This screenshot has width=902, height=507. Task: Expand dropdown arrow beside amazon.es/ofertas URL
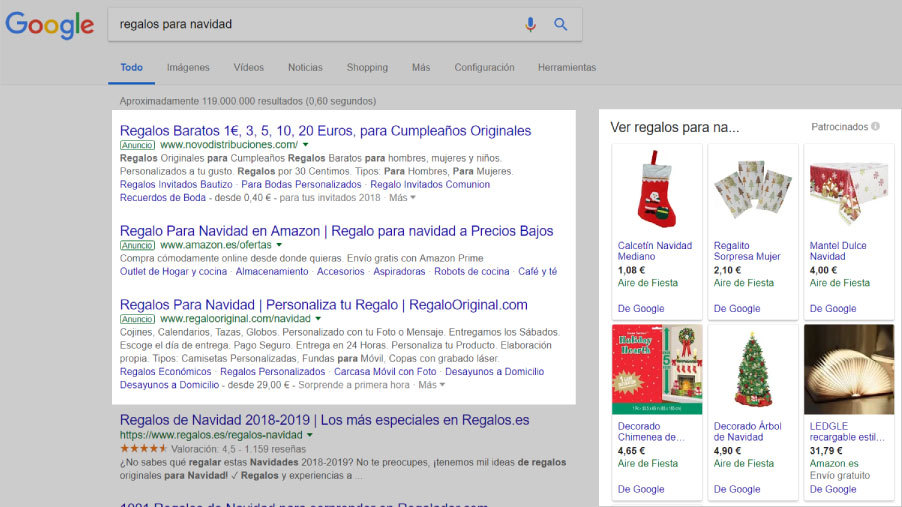coord(279,245)
